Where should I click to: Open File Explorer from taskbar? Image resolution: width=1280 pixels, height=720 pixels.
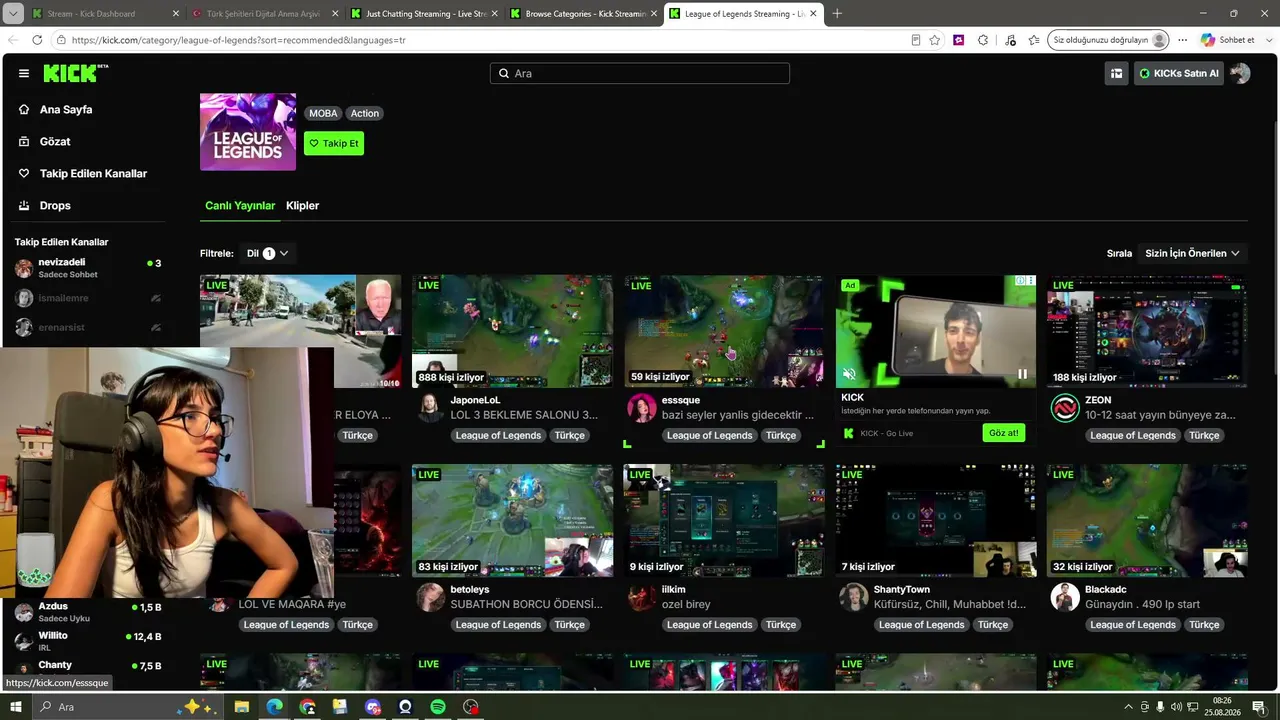pyautogui.click(x=241, y=707)
